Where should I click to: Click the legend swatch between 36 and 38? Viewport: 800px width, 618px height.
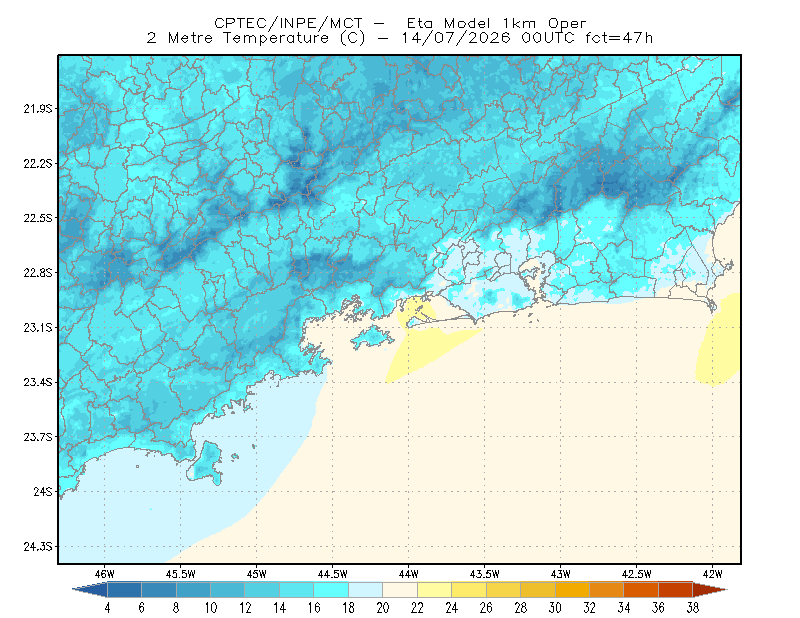pyautogui.click(x=676, y=590)
